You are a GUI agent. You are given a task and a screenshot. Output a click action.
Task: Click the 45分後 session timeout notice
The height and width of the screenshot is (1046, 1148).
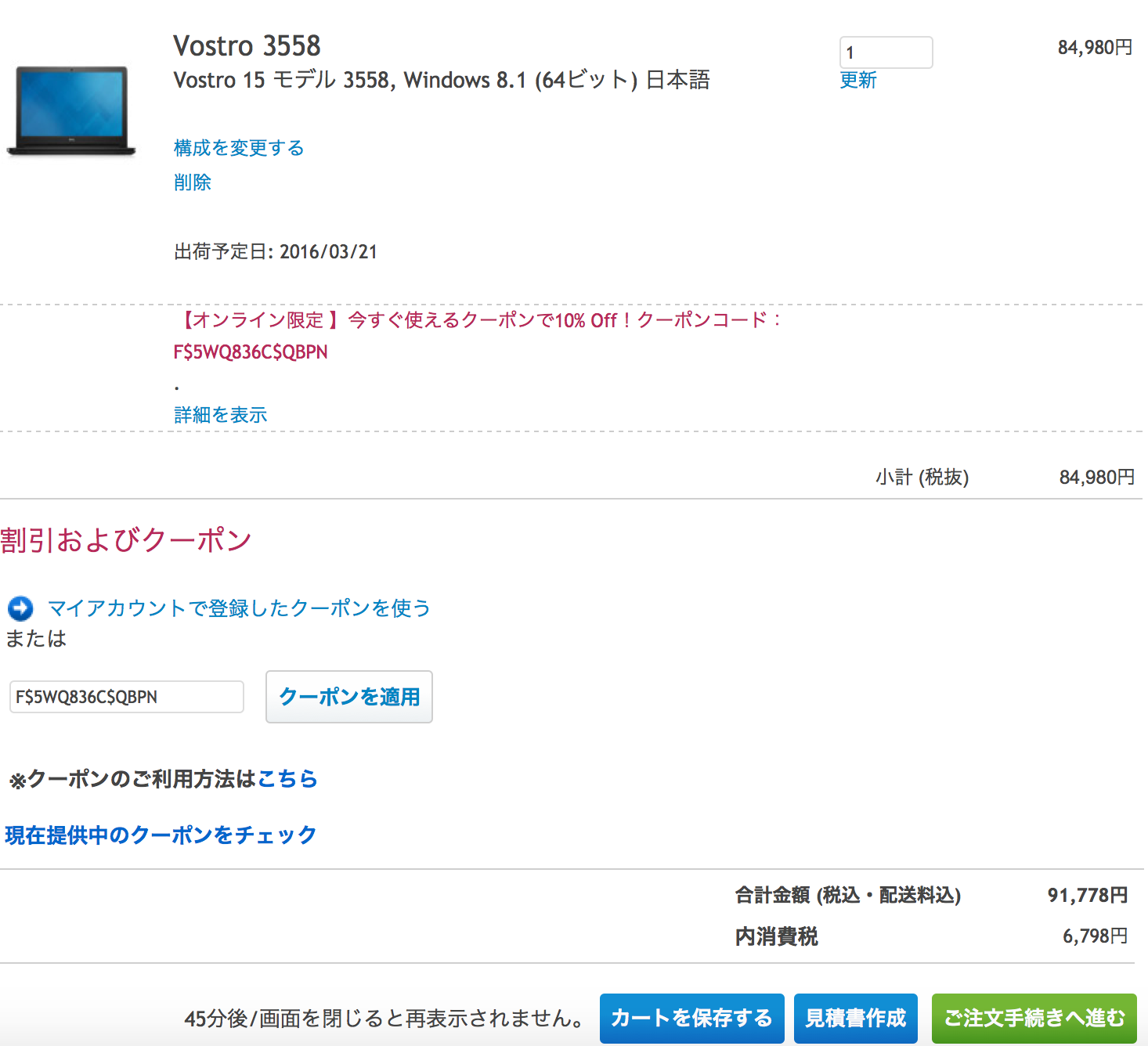[x=384, y=1019]
